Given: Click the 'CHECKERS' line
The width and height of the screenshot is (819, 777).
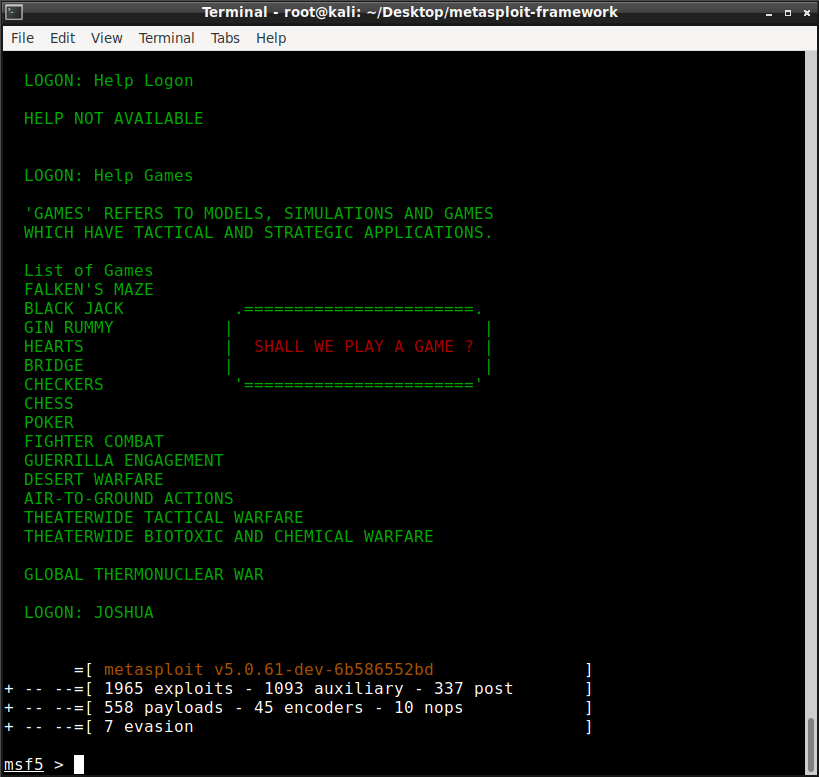Looking at the screenshot, I should point(64,384).
